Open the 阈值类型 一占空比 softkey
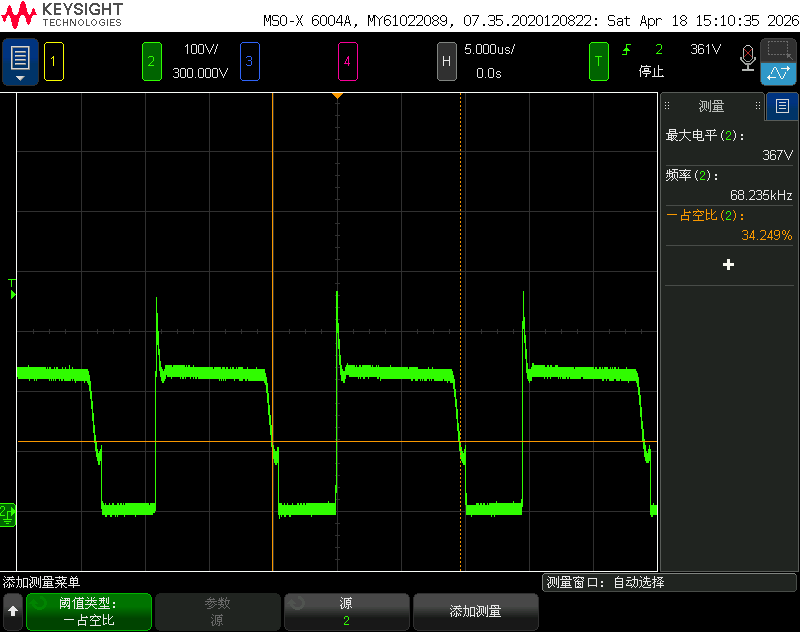The width and height of the screenshot is (800, 632). pos(89,612)
